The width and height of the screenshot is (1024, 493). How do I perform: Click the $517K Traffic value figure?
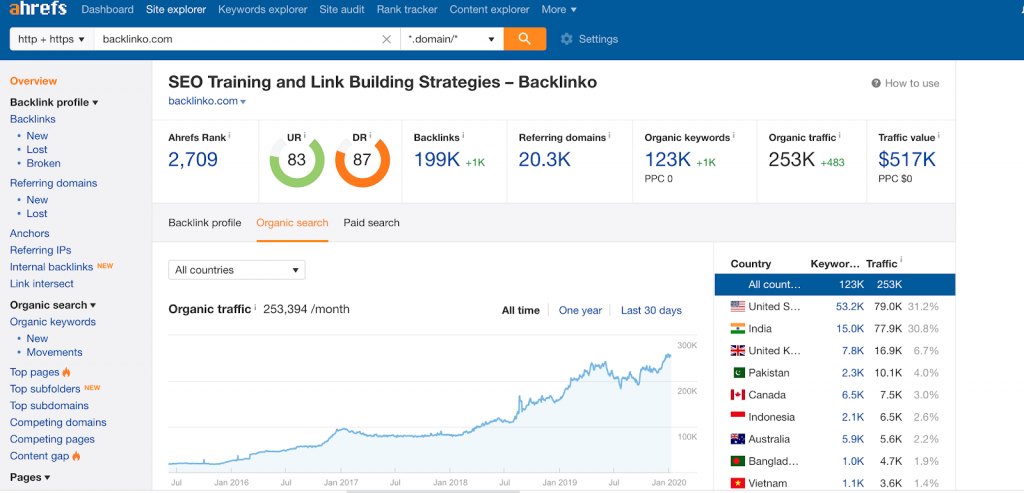pyautogui.click(x=906, y=159)
